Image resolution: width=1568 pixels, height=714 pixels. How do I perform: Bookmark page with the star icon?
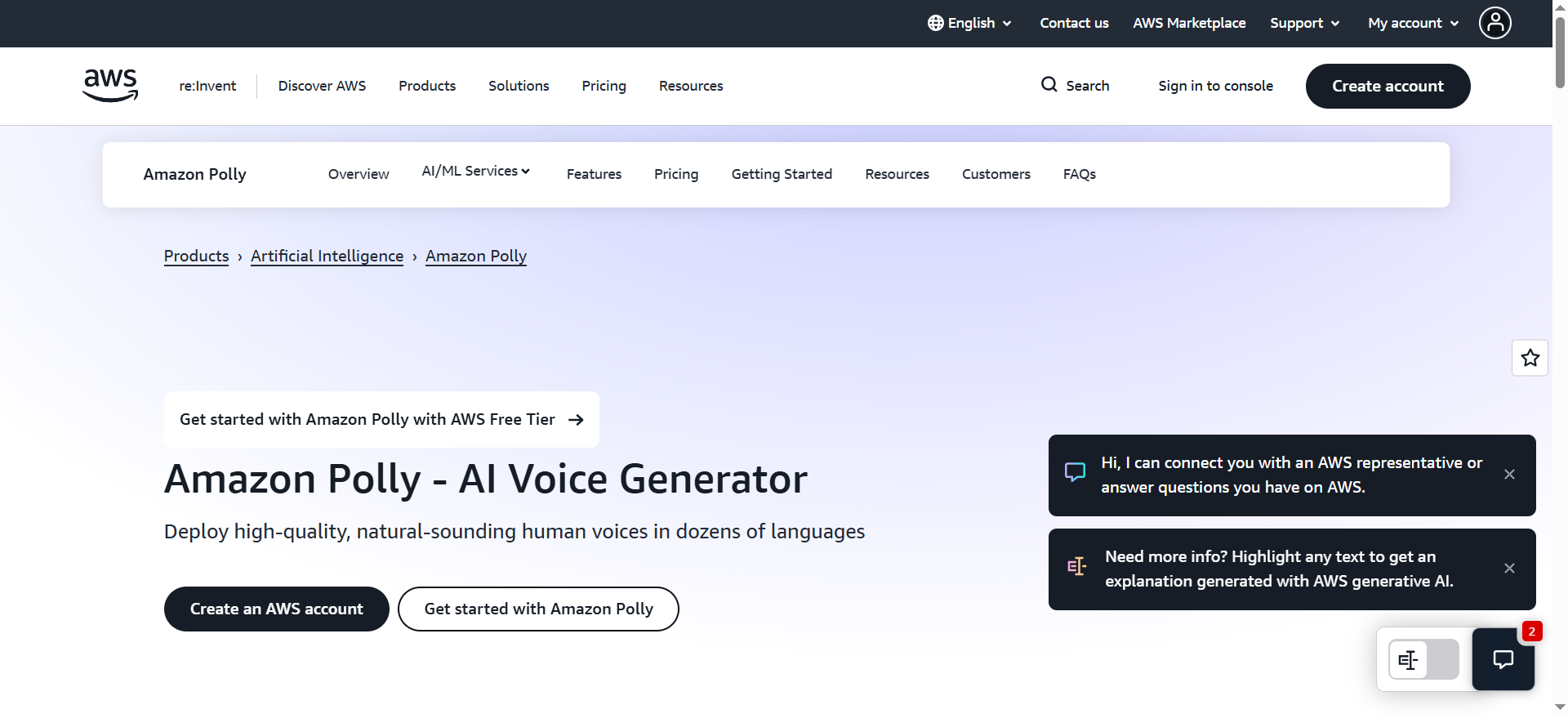pos(1530,358)
